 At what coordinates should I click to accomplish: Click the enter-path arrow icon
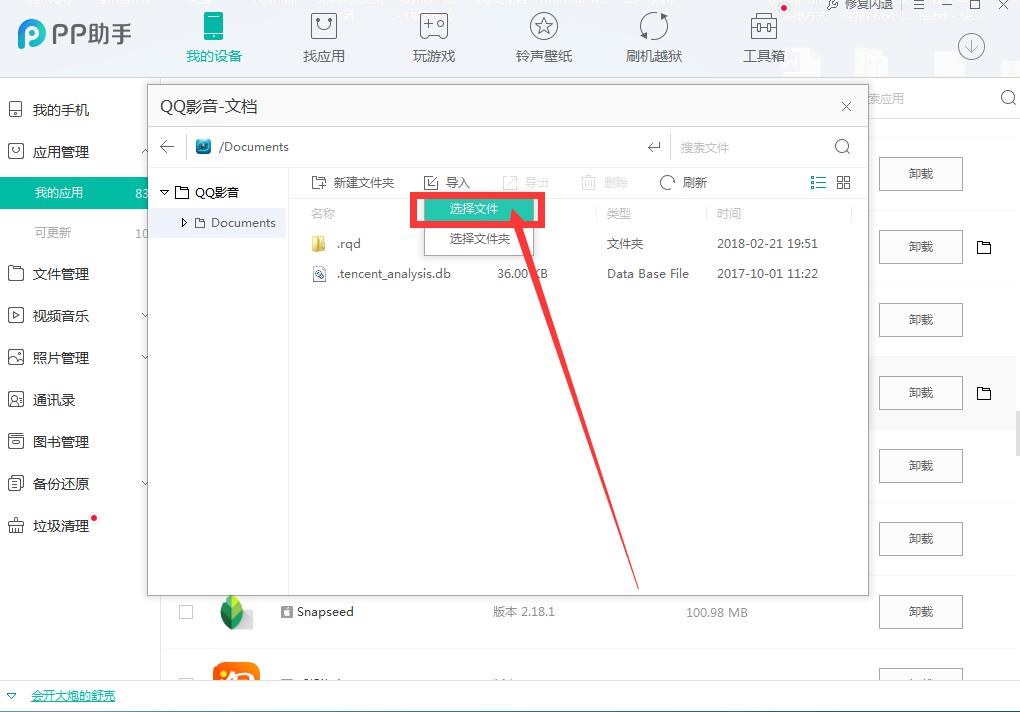654,147
